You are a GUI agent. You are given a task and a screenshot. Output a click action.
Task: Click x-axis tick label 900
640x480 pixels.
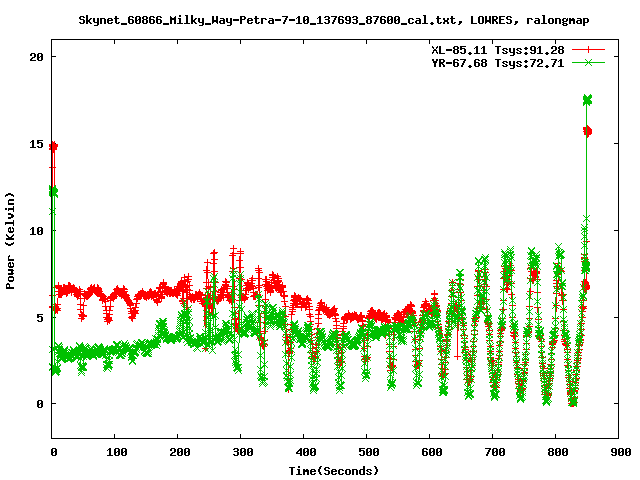coord(621,452)
